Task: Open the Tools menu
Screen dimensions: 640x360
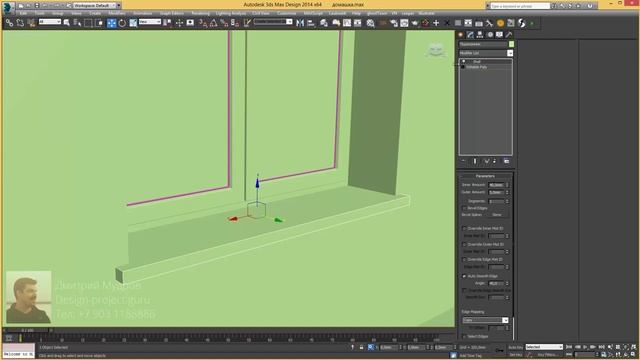Action: point(40,13)
